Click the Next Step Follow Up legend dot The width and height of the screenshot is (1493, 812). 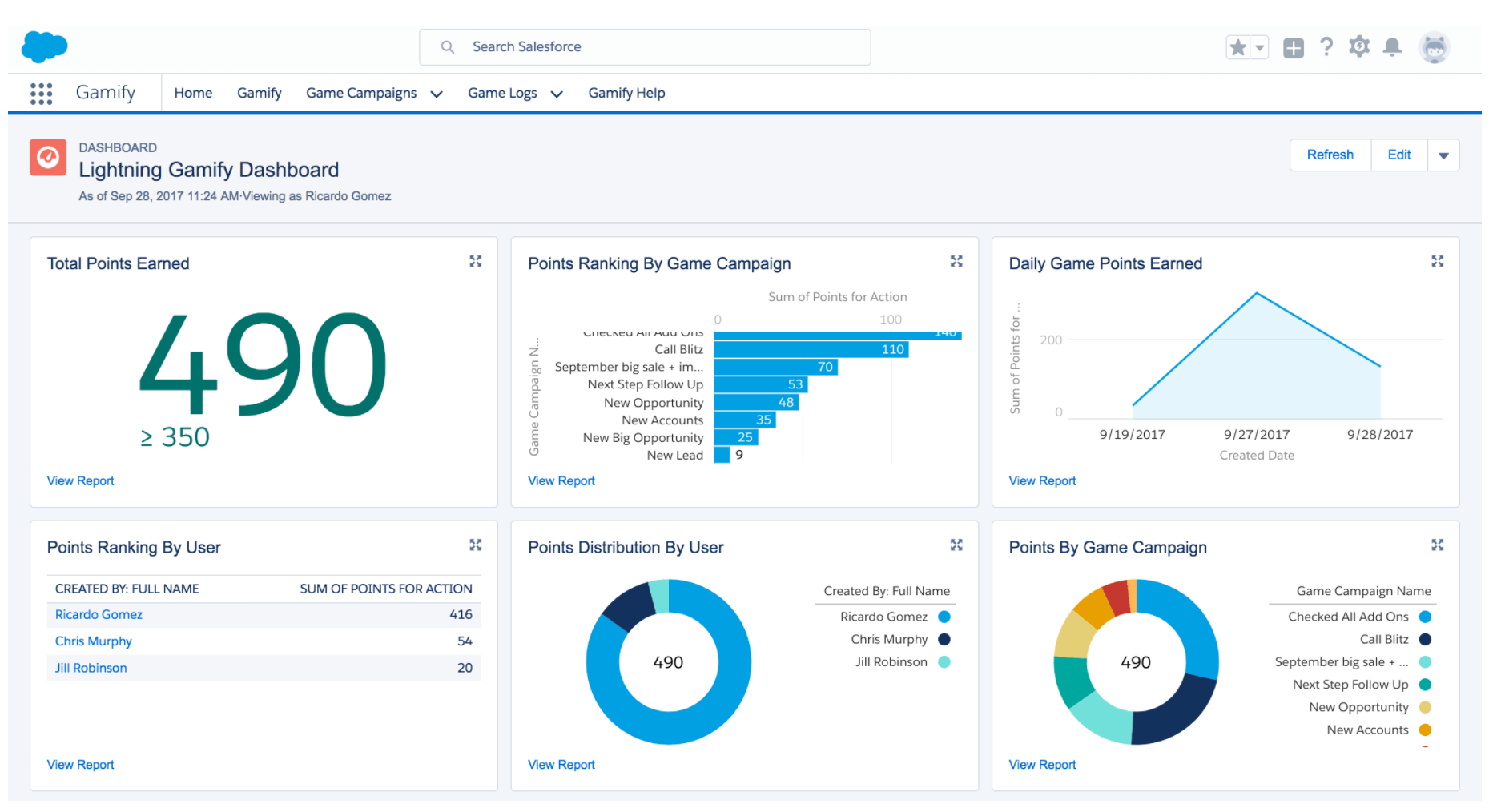(x=1426, y=685)
